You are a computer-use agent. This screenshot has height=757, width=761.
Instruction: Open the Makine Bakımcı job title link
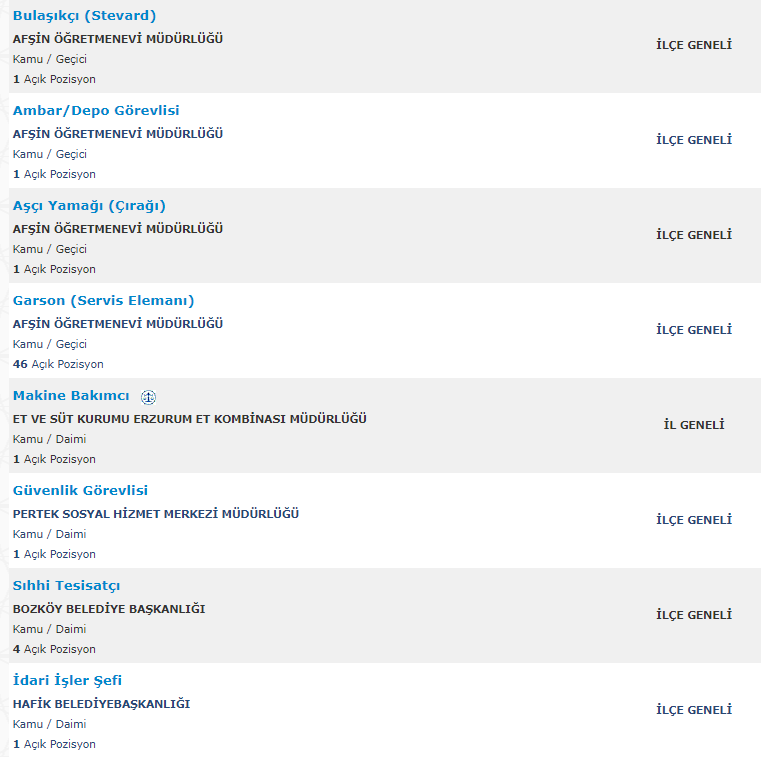click(71, 396)
